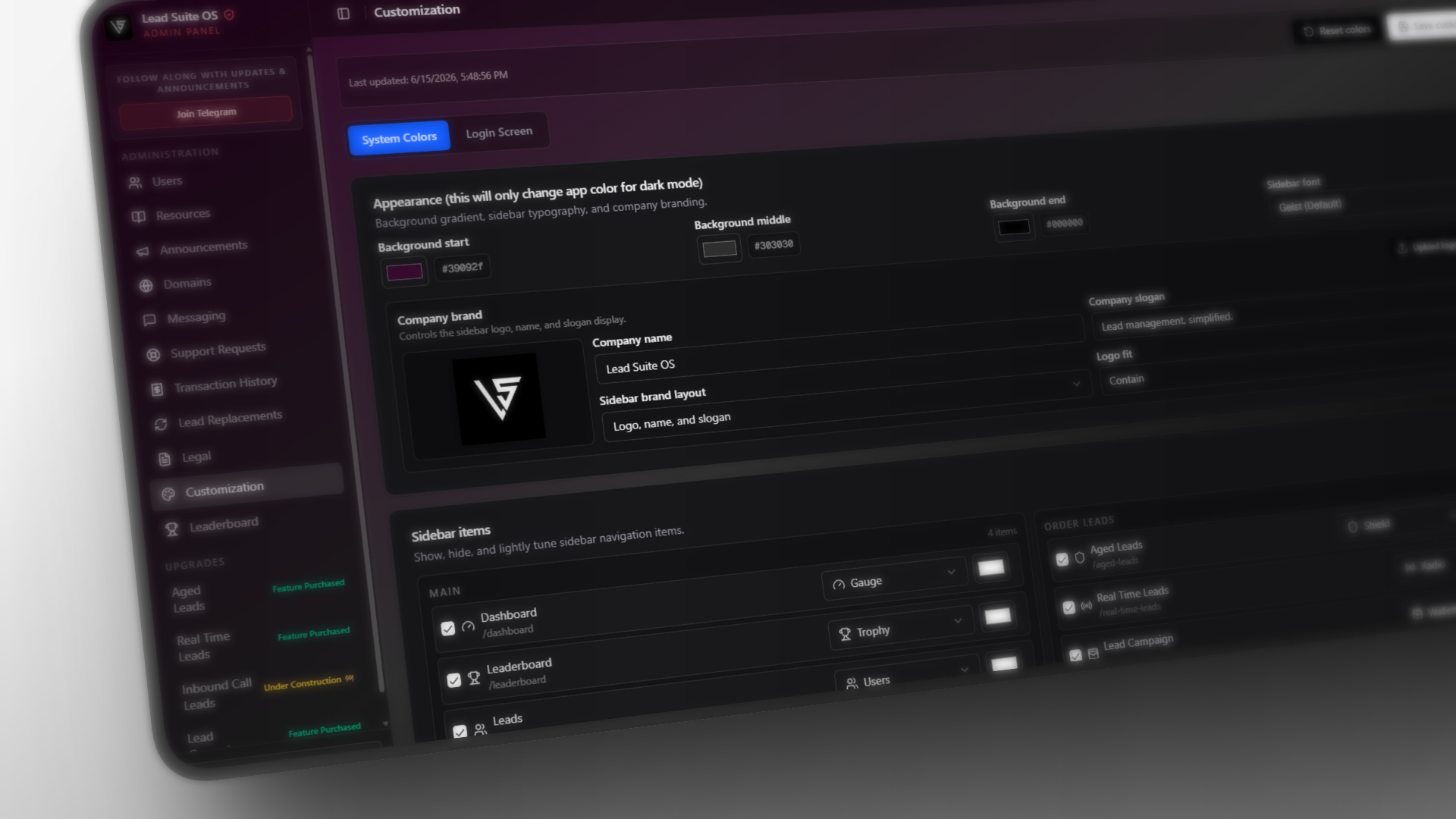Viewport: 1456px width, 819px height.
Task: Select the Messaging chat bubble icon
Action: click(149, 320)
